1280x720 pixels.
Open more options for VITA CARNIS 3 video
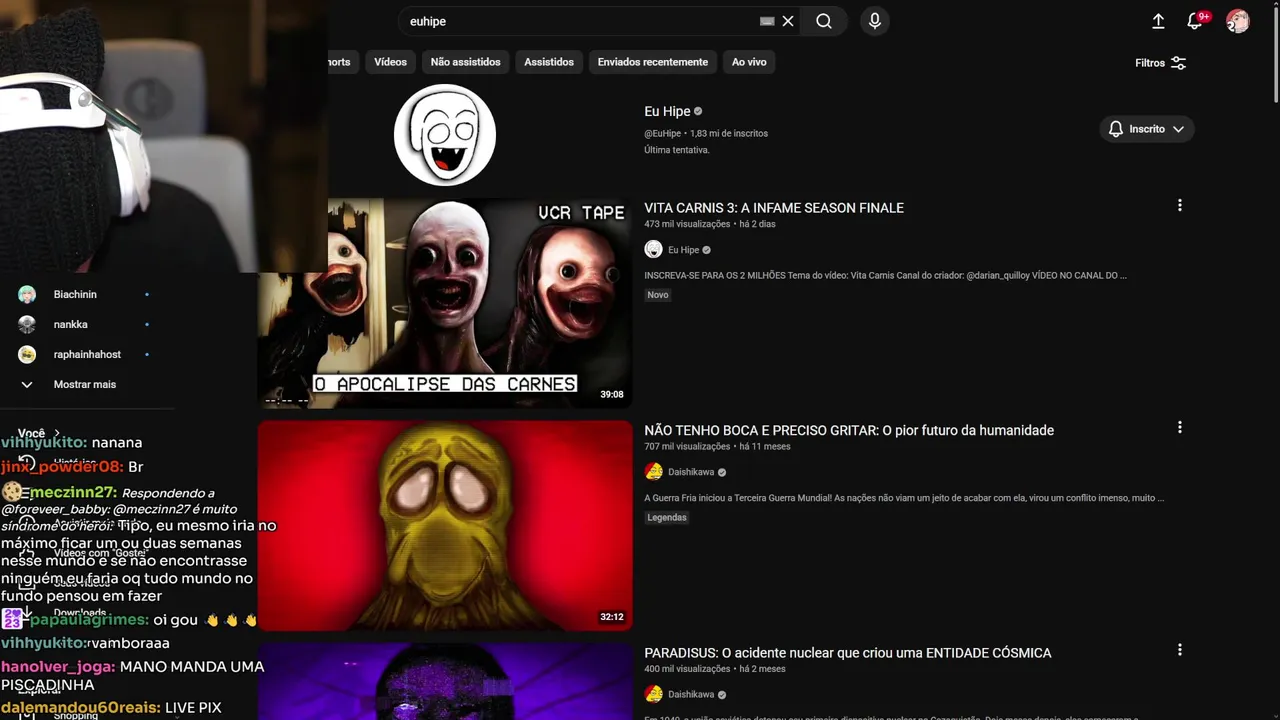1180,205
